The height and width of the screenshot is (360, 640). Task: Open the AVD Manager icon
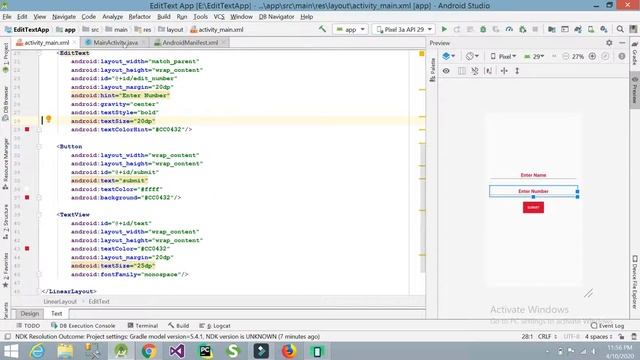tap(591, 29)
